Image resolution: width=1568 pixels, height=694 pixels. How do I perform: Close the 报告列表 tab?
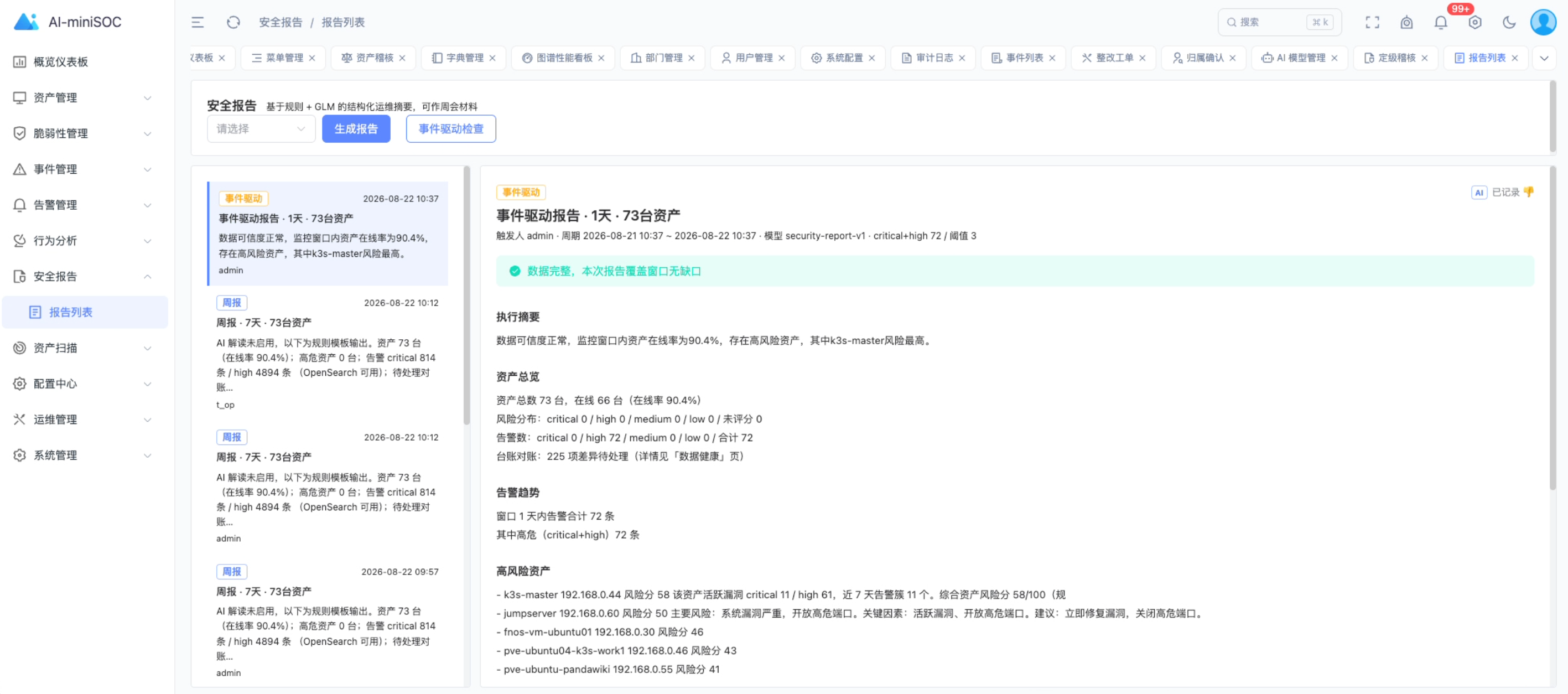tap(1514, 58)
